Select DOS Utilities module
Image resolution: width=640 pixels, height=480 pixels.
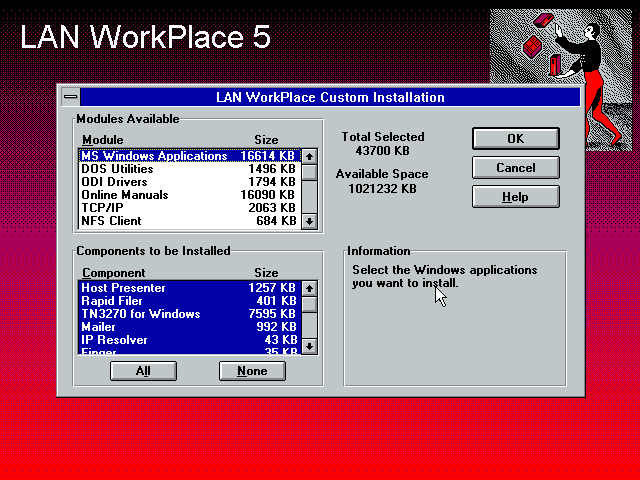point(189,169)
